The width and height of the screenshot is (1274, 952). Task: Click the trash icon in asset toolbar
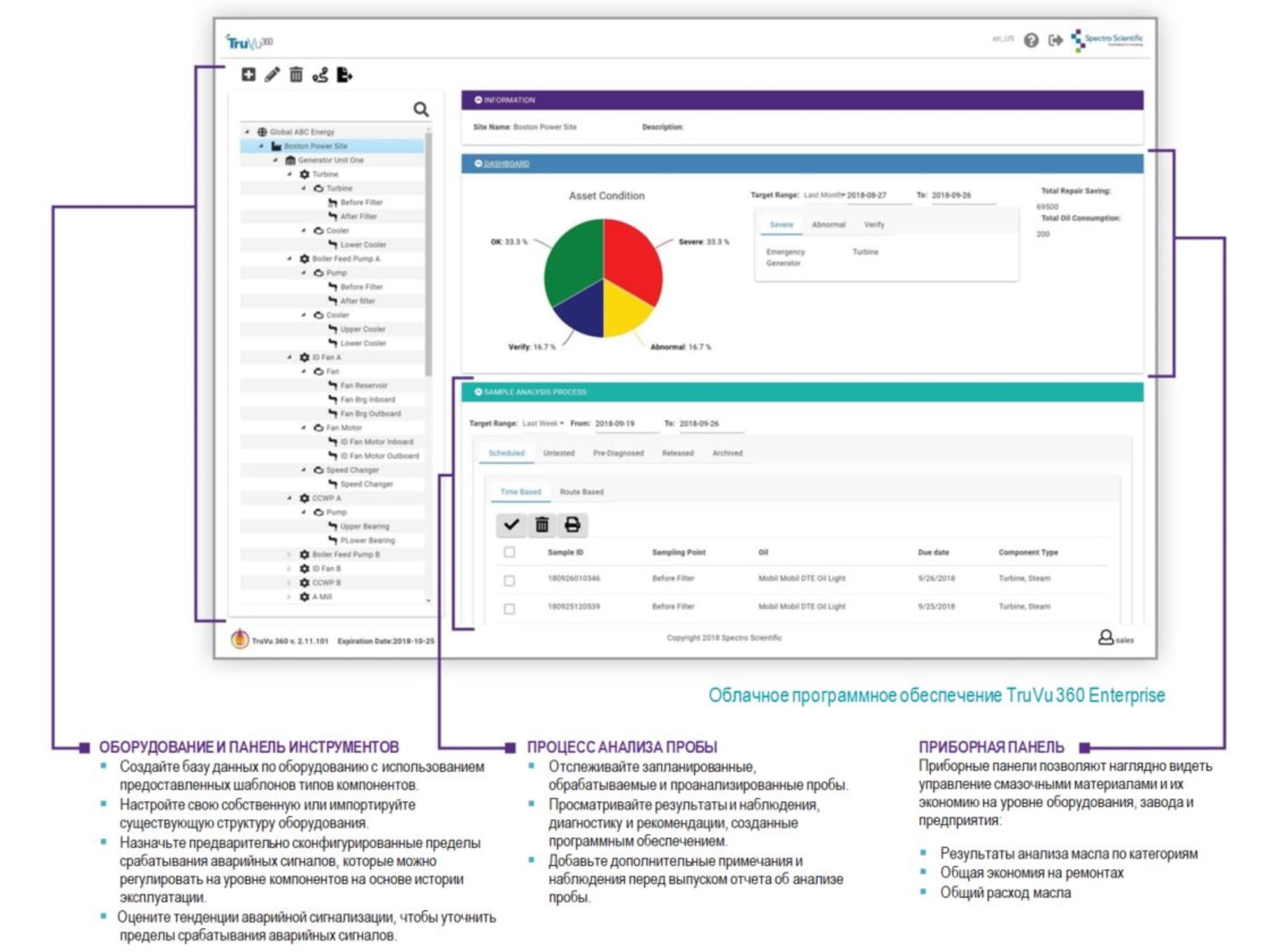(296, 75)
